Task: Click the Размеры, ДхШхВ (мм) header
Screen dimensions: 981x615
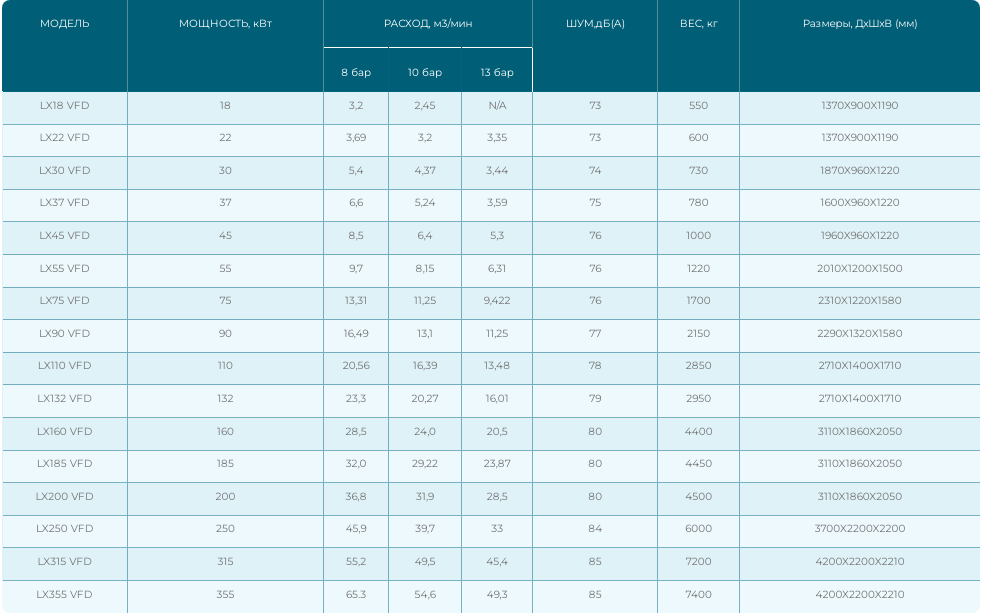Action: (859, 23)
